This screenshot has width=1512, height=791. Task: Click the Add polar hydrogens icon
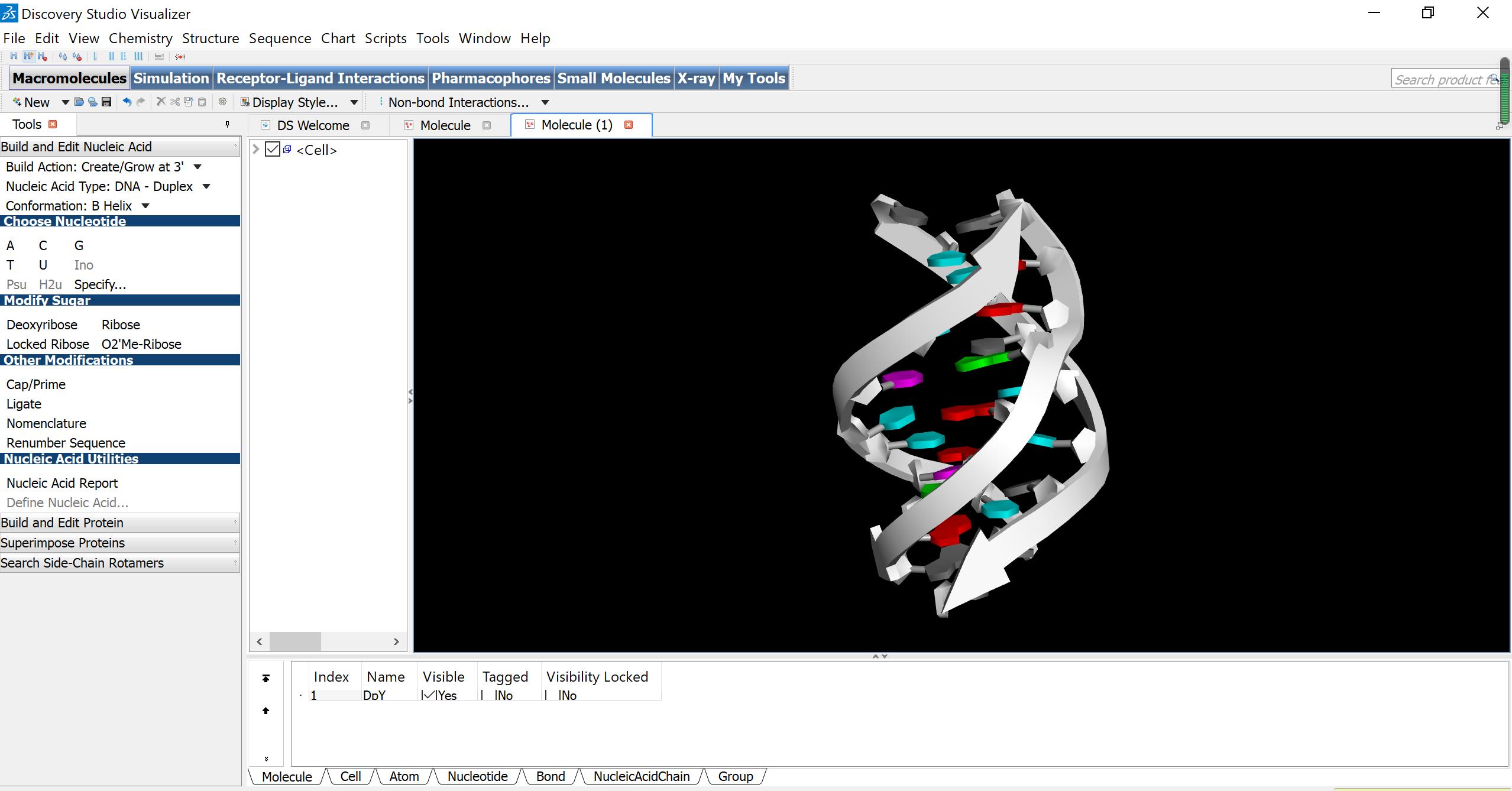click(28, 57)
